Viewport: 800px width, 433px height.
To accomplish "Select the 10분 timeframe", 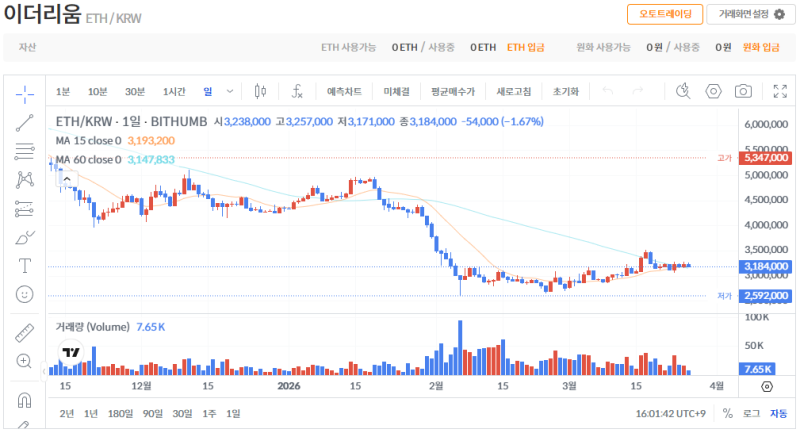I will 97,91.
